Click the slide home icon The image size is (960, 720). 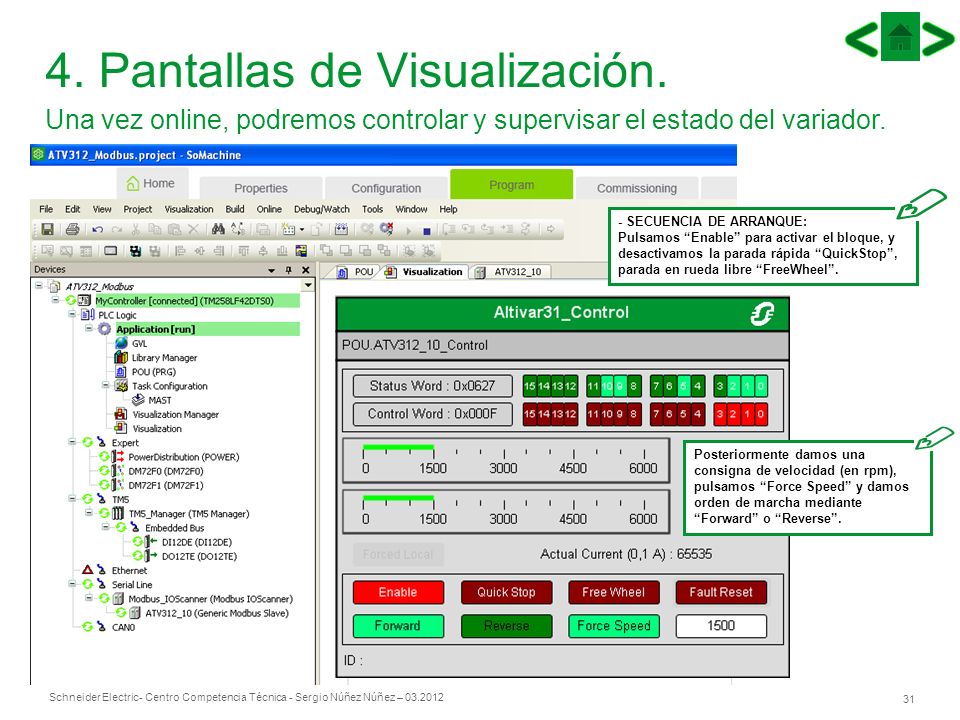tap(900, 36)
